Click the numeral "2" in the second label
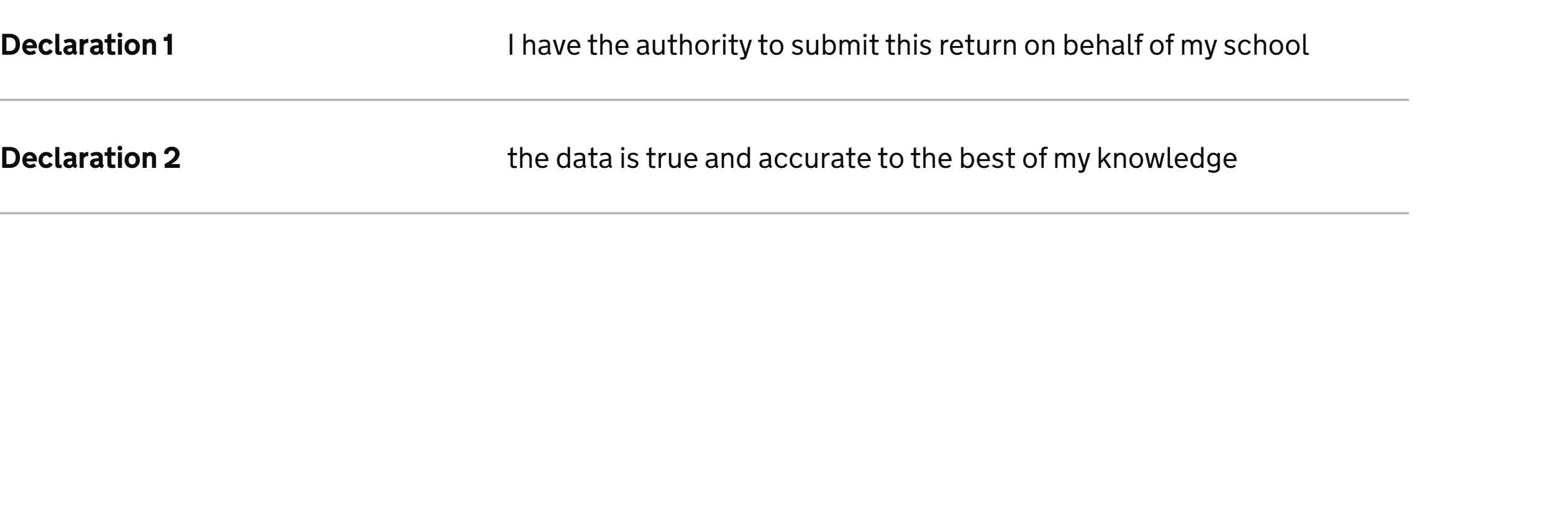This screenshot has width=1568, height=521. (x=171, y=159)
